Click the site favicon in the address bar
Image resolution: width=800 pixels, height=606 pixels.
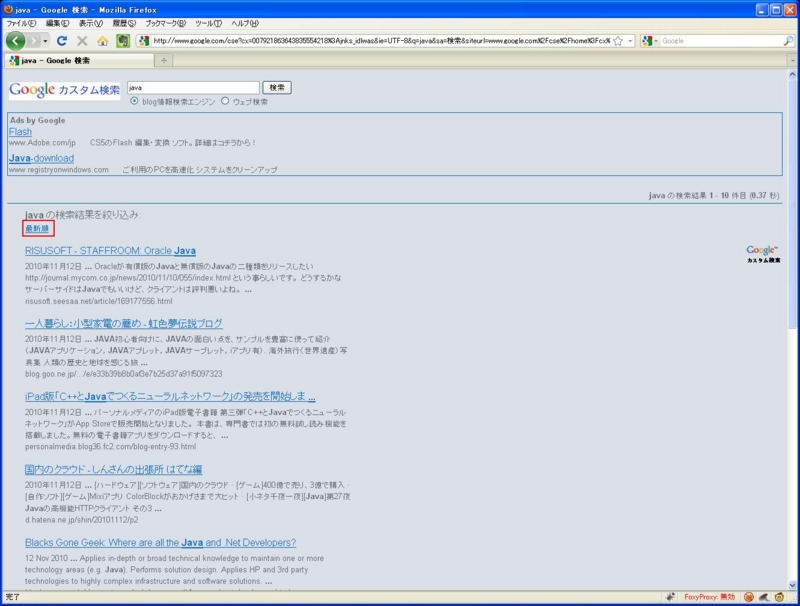(144, 41)
